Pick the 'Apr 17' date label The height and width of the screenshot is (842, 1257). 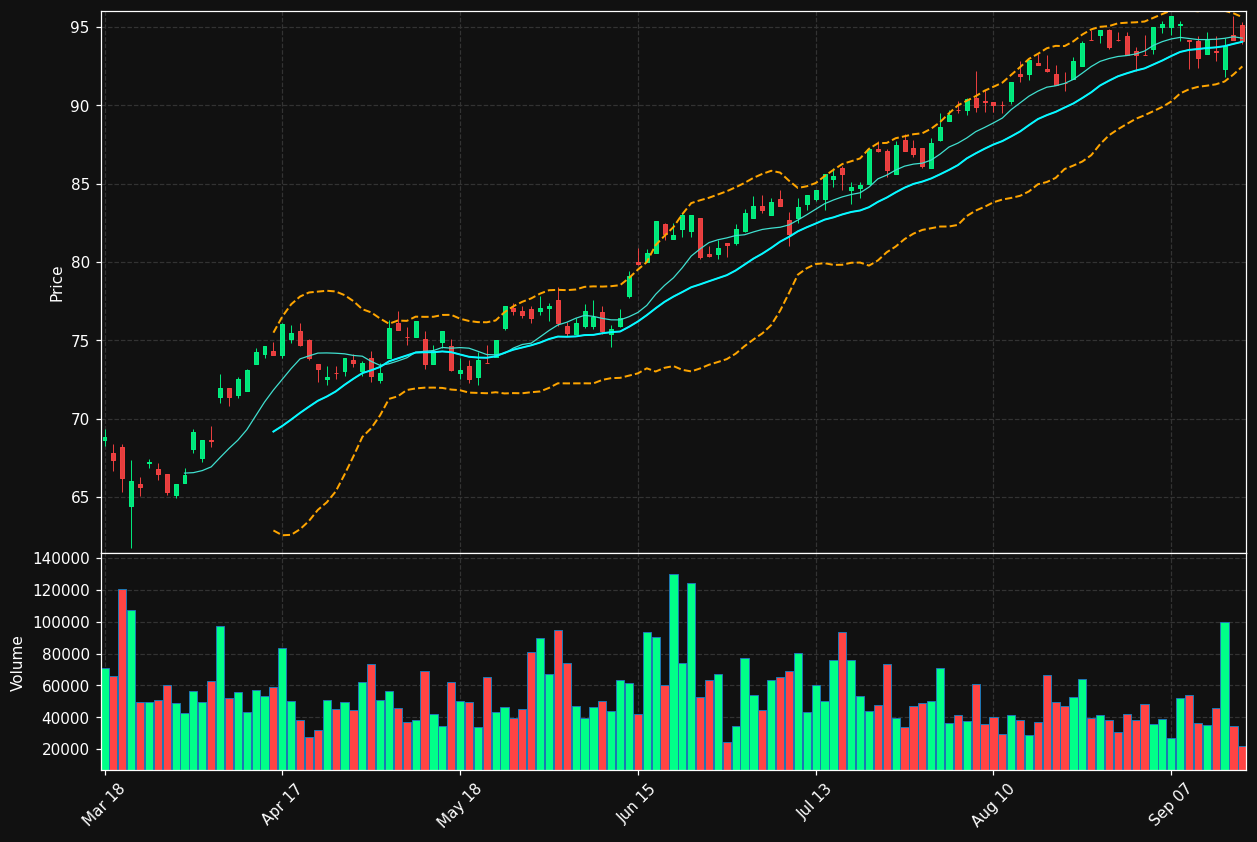tap(281, 805)
